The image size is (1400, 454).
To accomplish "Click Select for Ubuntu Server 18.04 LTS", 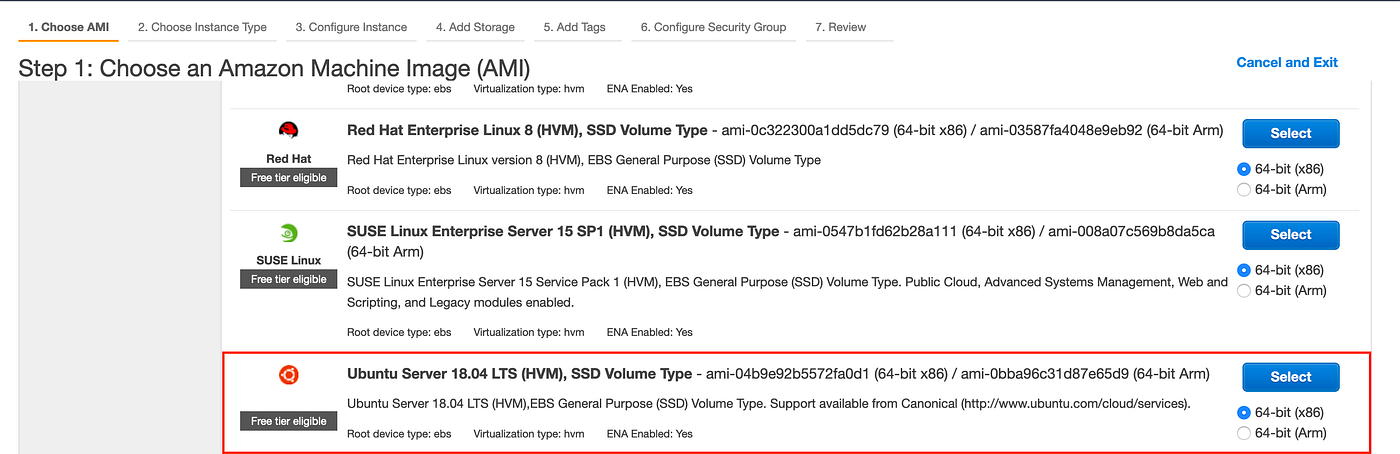I will point(1290,377).
